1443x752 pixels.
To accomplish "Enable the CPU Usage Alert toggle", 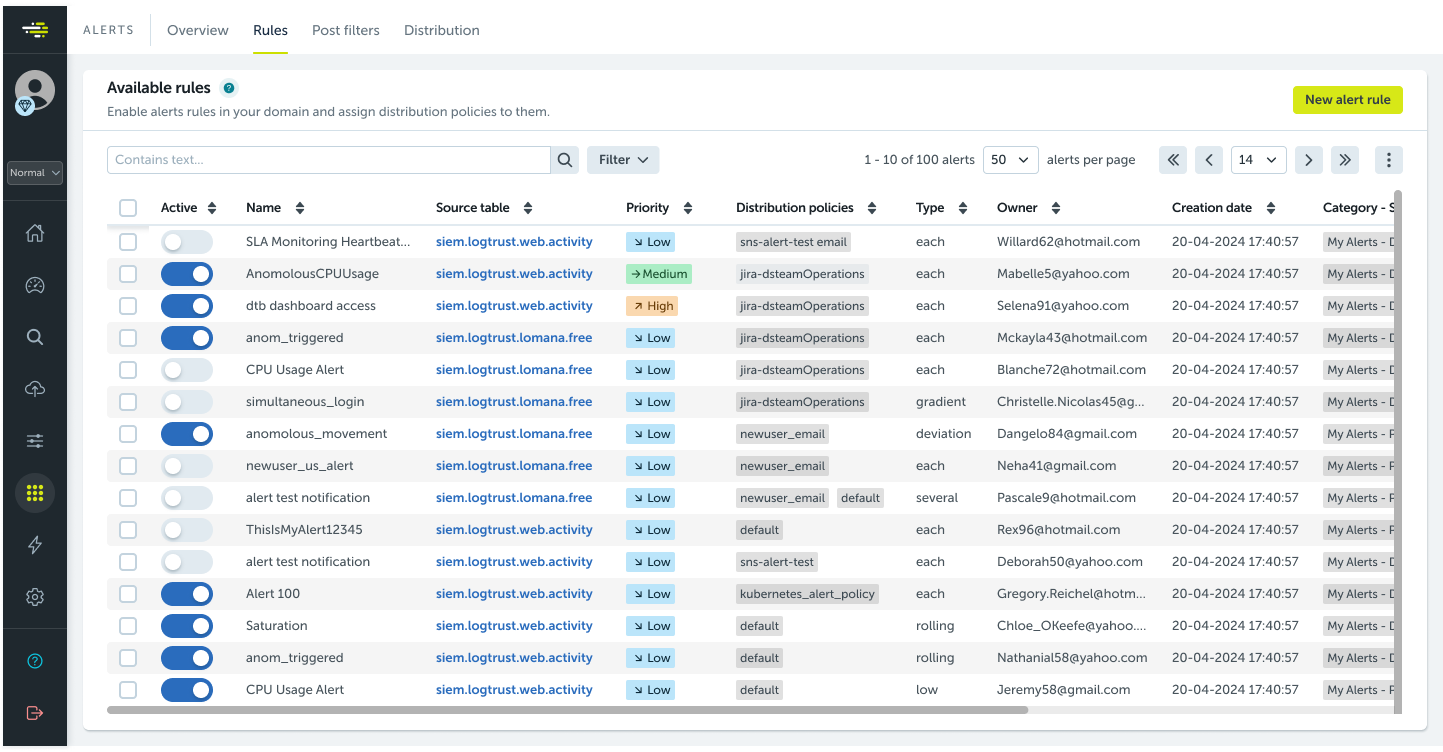I will point(187,369).
